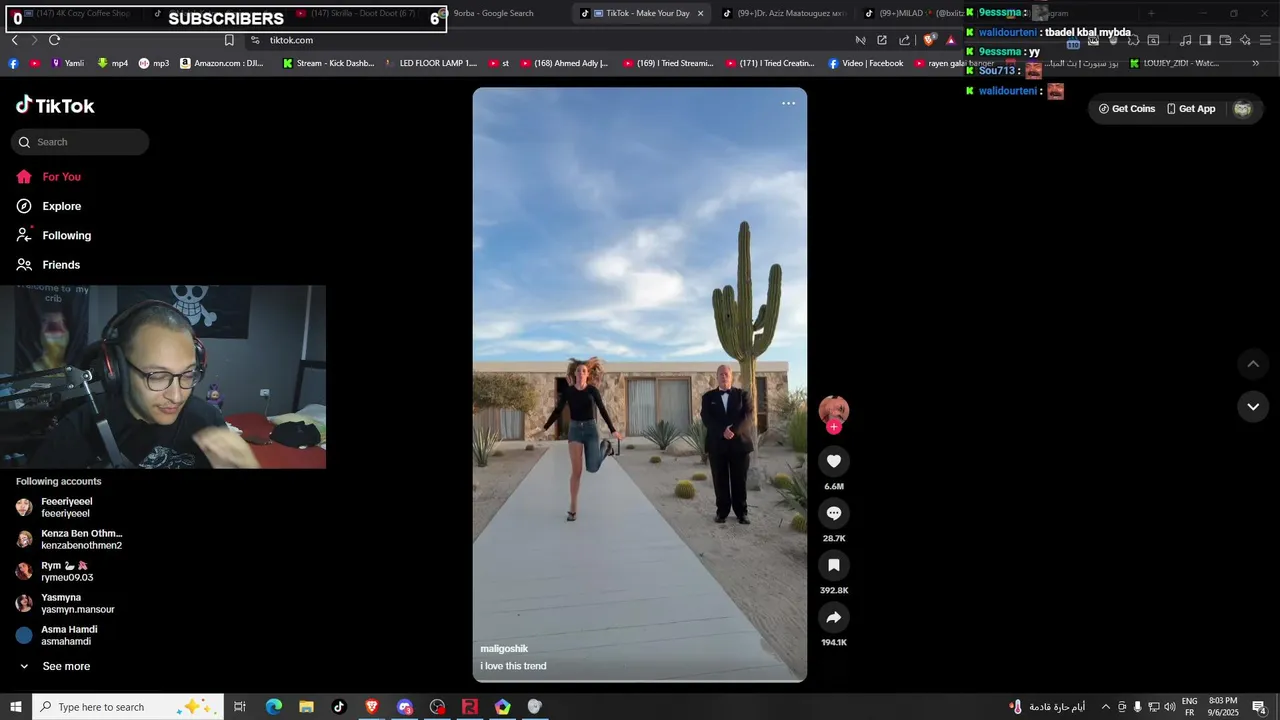This screenshot has height=720, width=1280.
Task: Open volume control in system tray
Action: (1170, 707)
